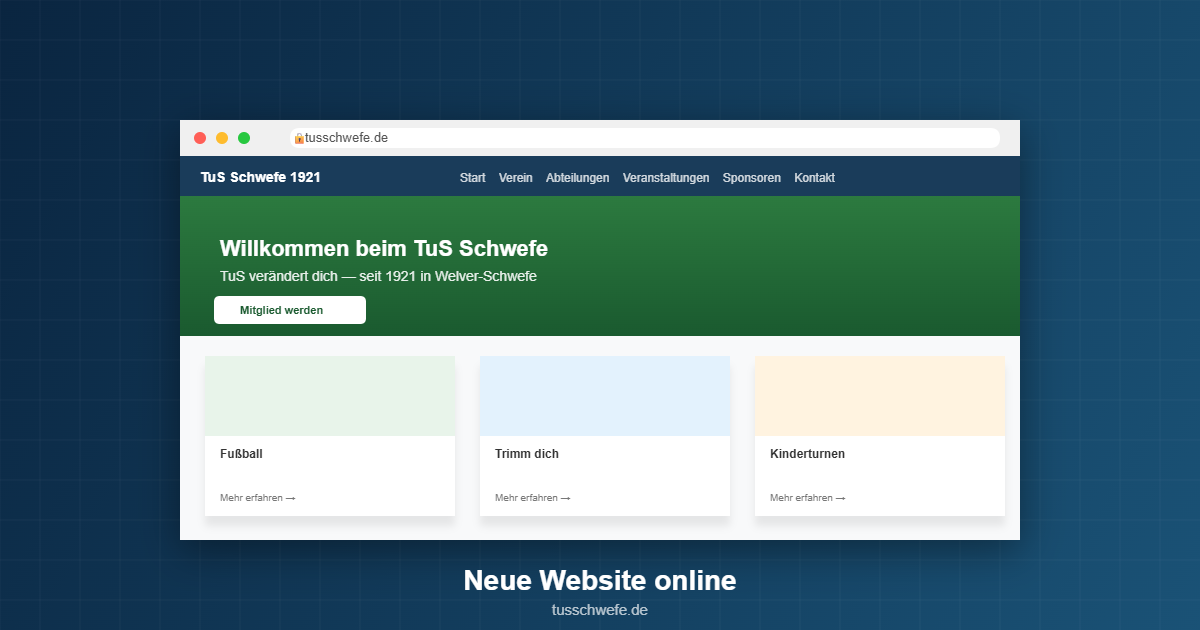This screenshot has width=1200, height=630.
Task: Select Veranstaltungen in the navbar
Action: point(666,178)
